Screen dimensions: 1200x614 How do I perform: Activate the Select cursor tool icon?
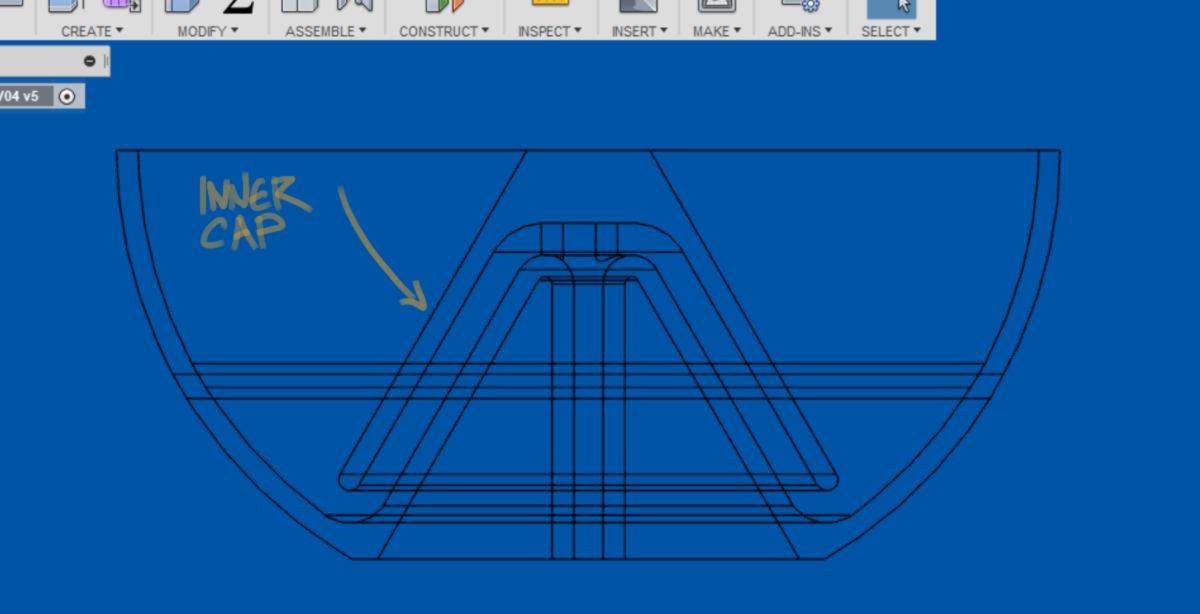(892, 8)
